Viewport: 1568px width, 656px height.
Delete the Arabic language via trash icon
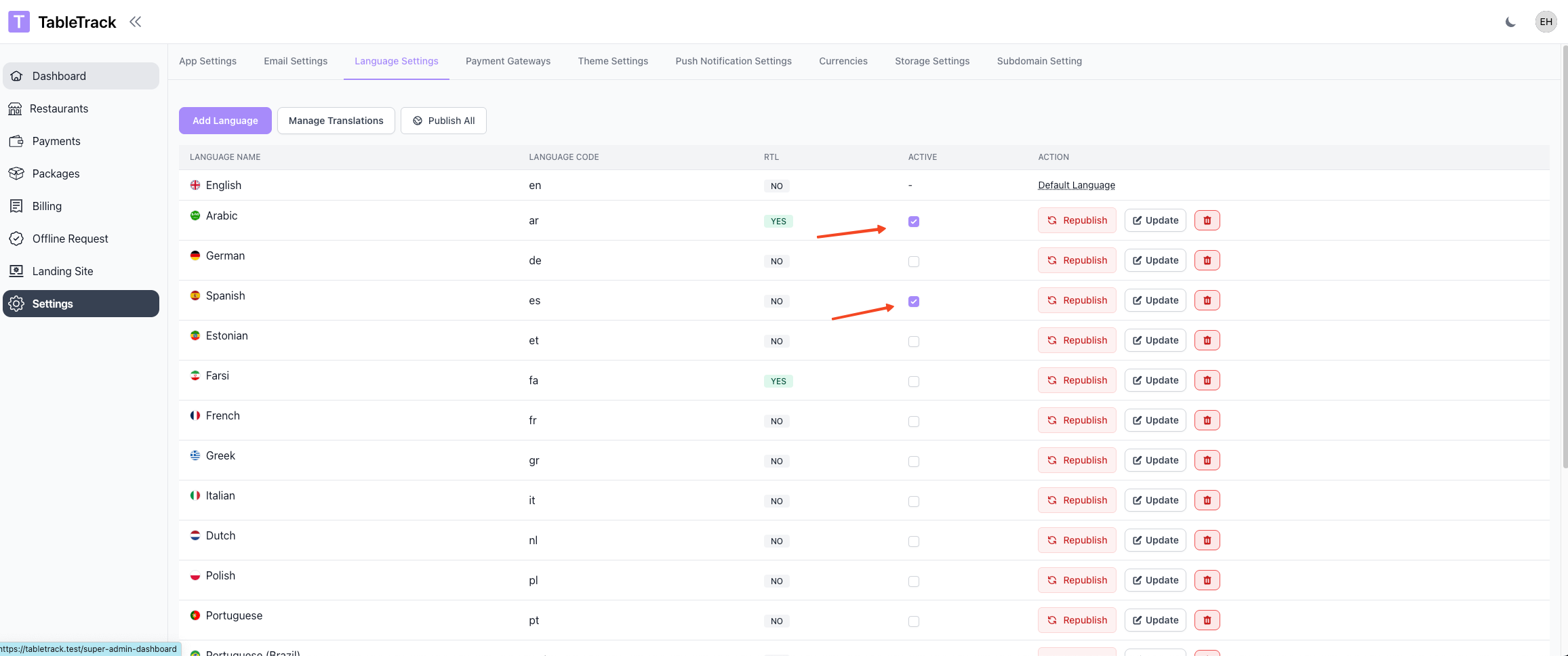point(1207,220)
